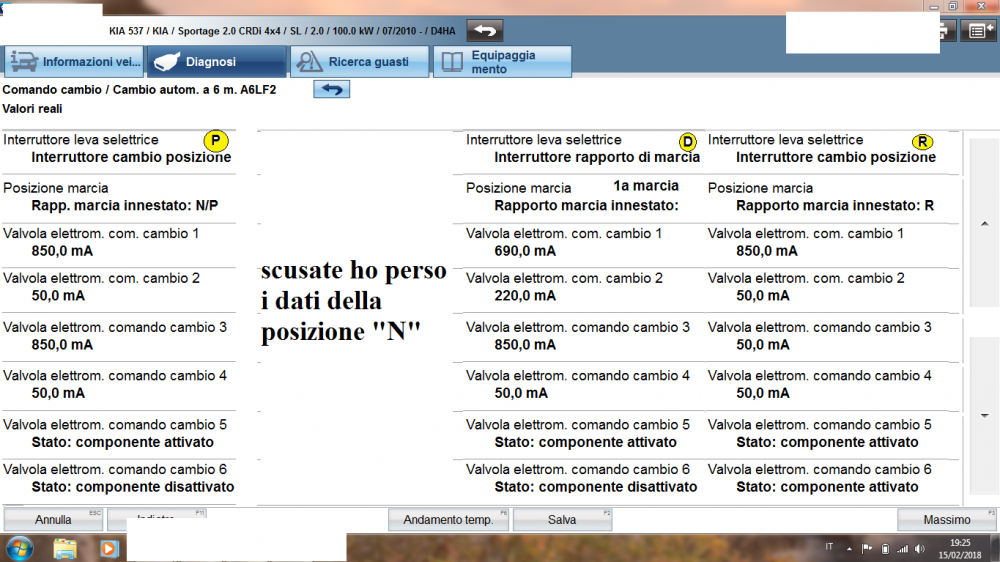Screen dimensions: 1000x562
Task: Select 'Rapp. marcia innestato: N/P' value
Action: pyautogui.click(x=125, y=205)
